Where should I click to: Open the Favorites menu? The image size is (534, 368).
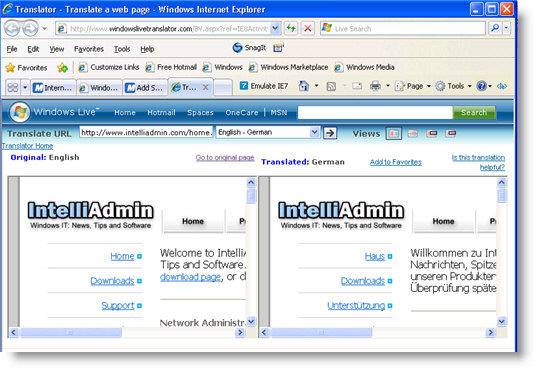89,49
